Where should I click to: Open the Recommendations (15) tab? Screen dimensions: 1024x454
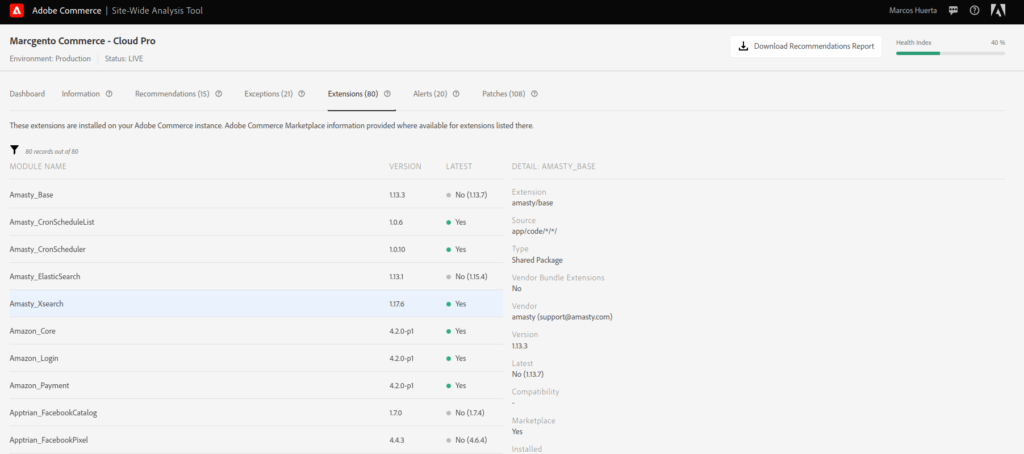point(172,93)
